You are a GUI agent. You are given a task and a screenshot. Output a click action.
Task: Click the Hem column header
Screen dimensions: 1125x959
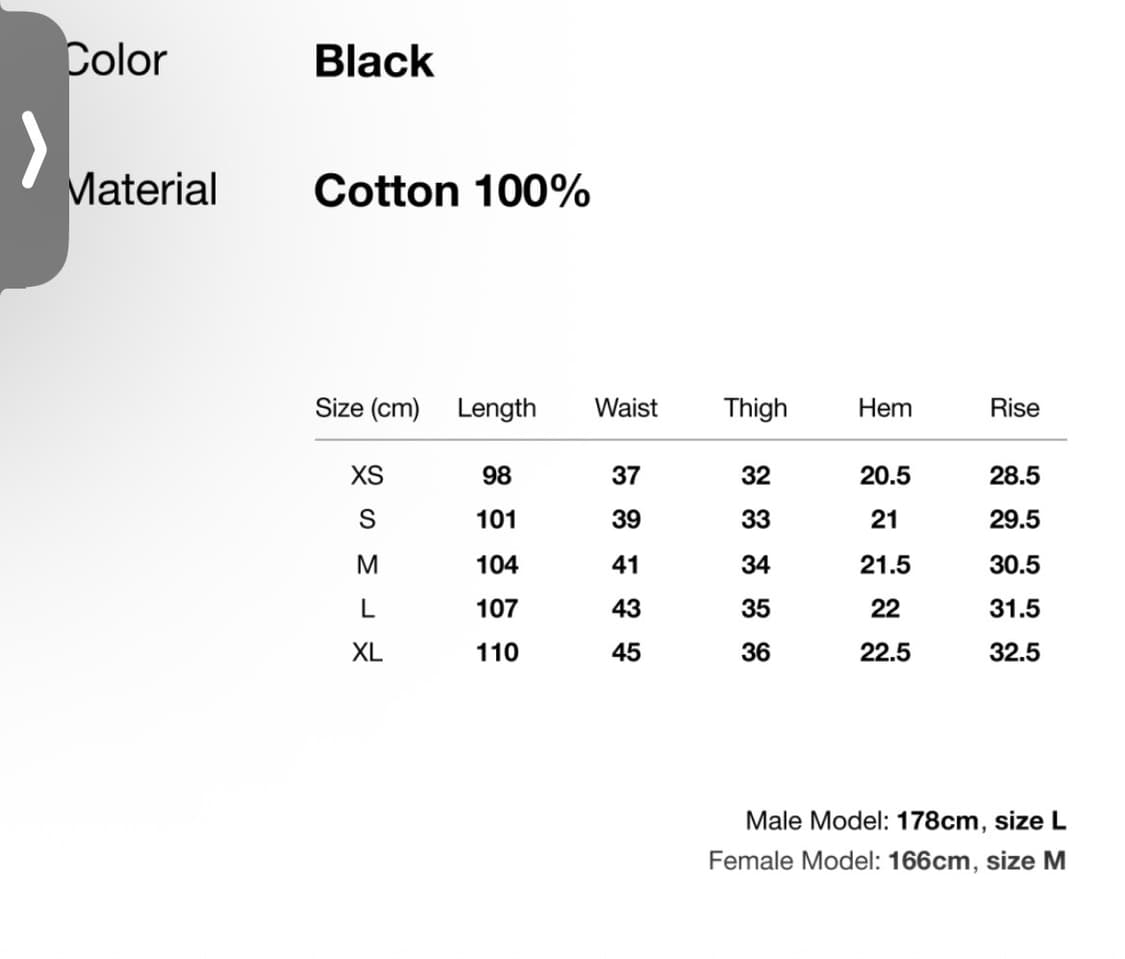(885, 408)
